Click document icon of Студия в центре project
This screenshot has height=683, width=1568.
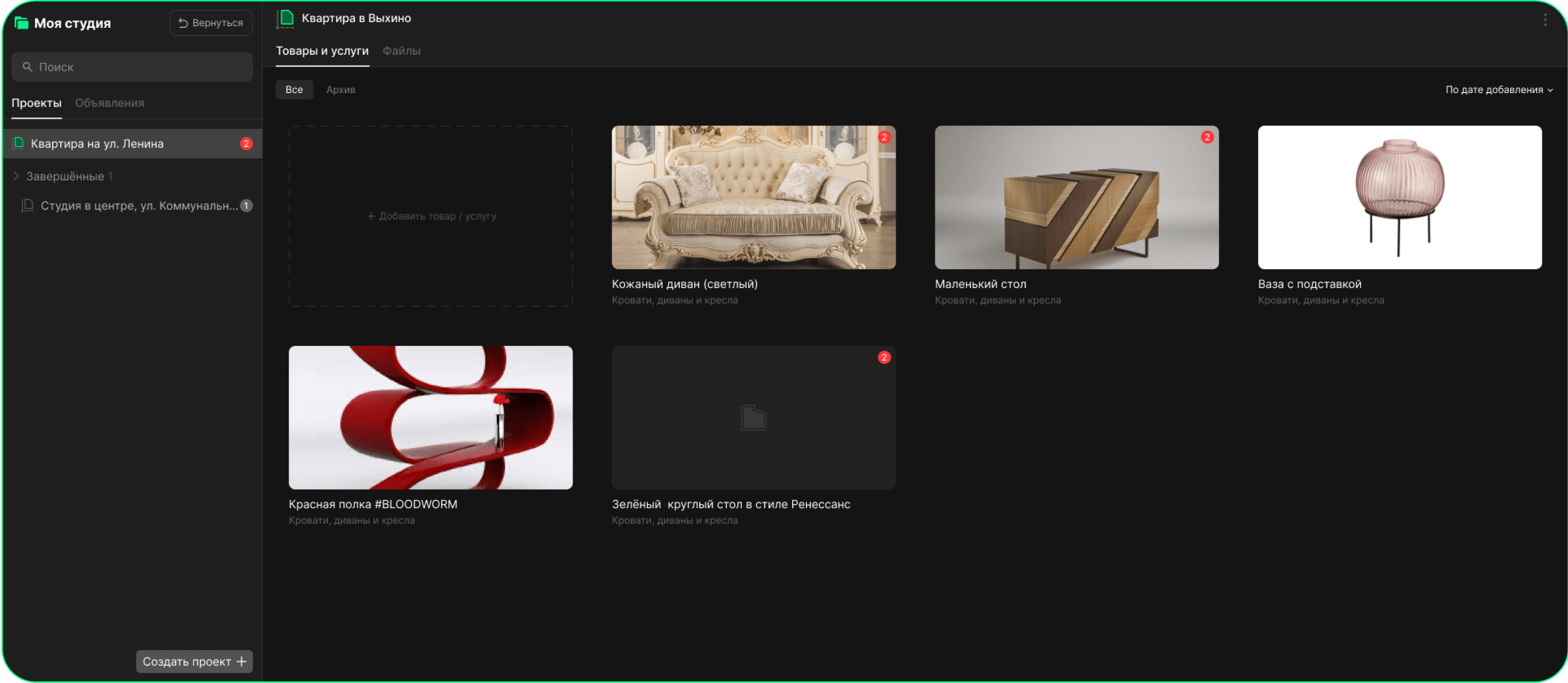point(27,206)
